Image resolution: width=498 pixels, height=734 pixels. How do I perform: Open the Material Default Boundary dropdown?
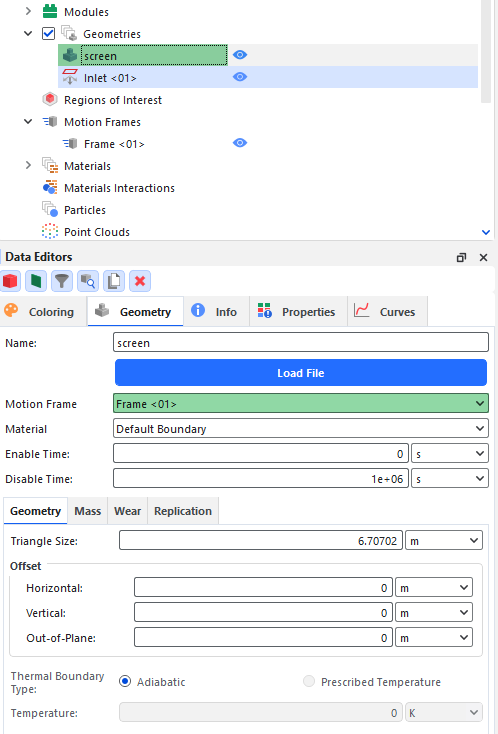(x=301, y=429)
